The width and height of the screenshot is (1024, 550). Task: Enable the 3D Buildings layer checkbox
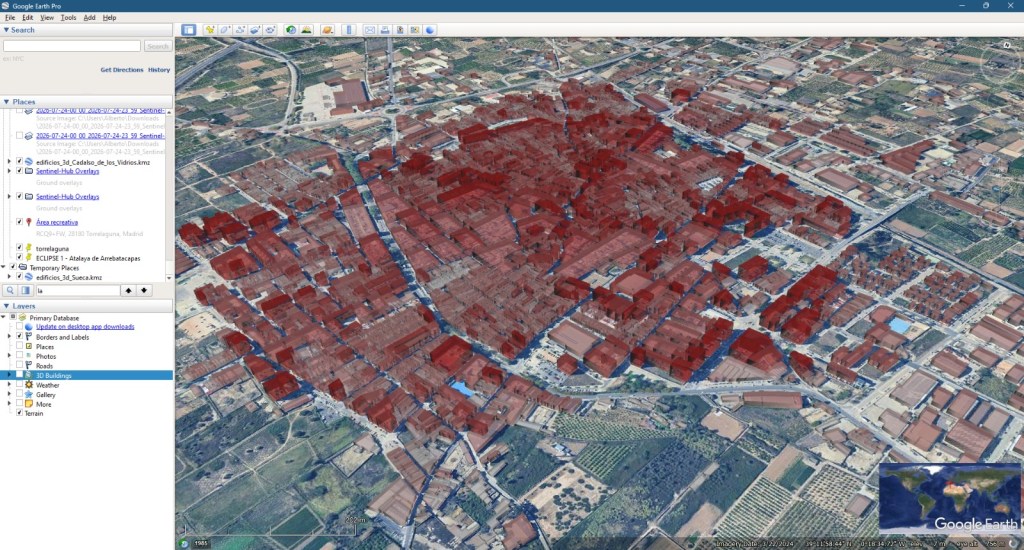pyautogui.click(x=20, y=375)
